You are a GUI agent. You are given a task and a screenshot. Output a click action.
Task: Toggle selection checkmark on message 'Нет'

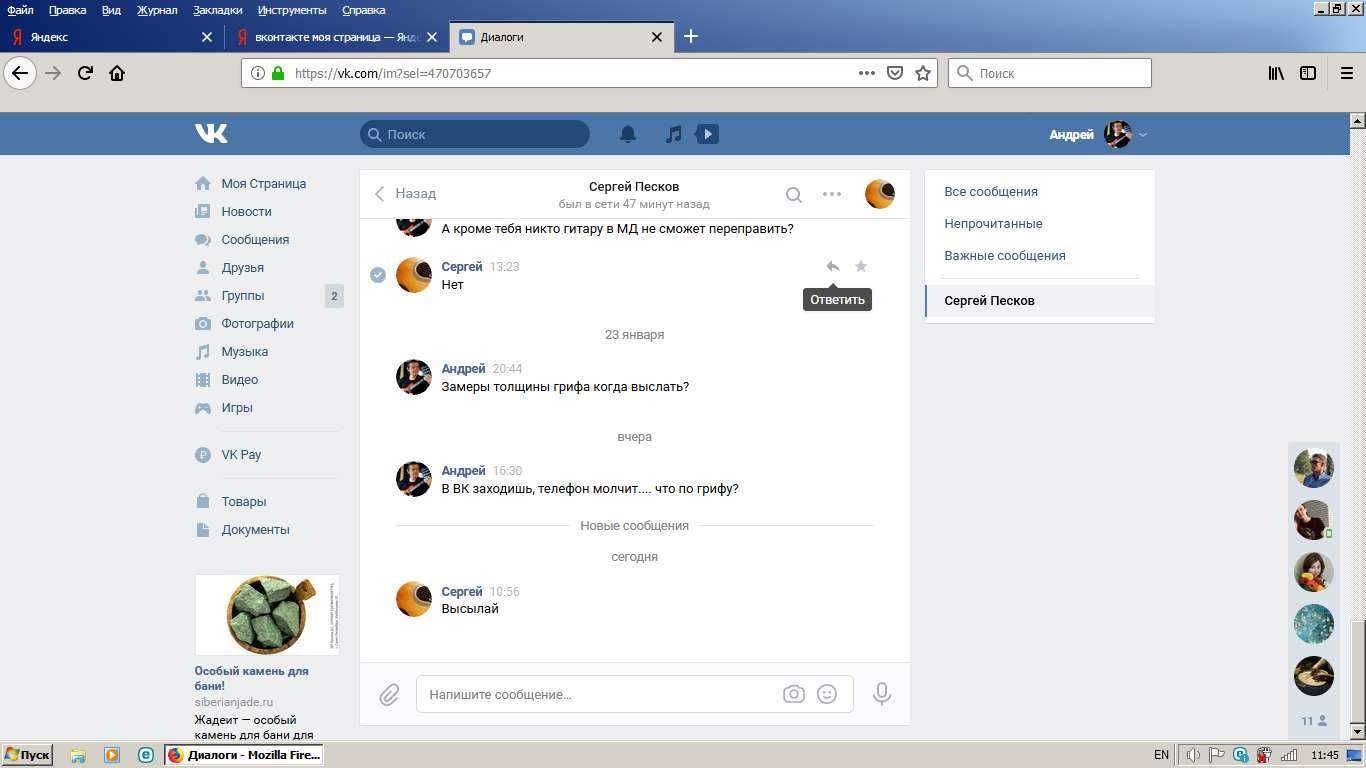[378, 275]
